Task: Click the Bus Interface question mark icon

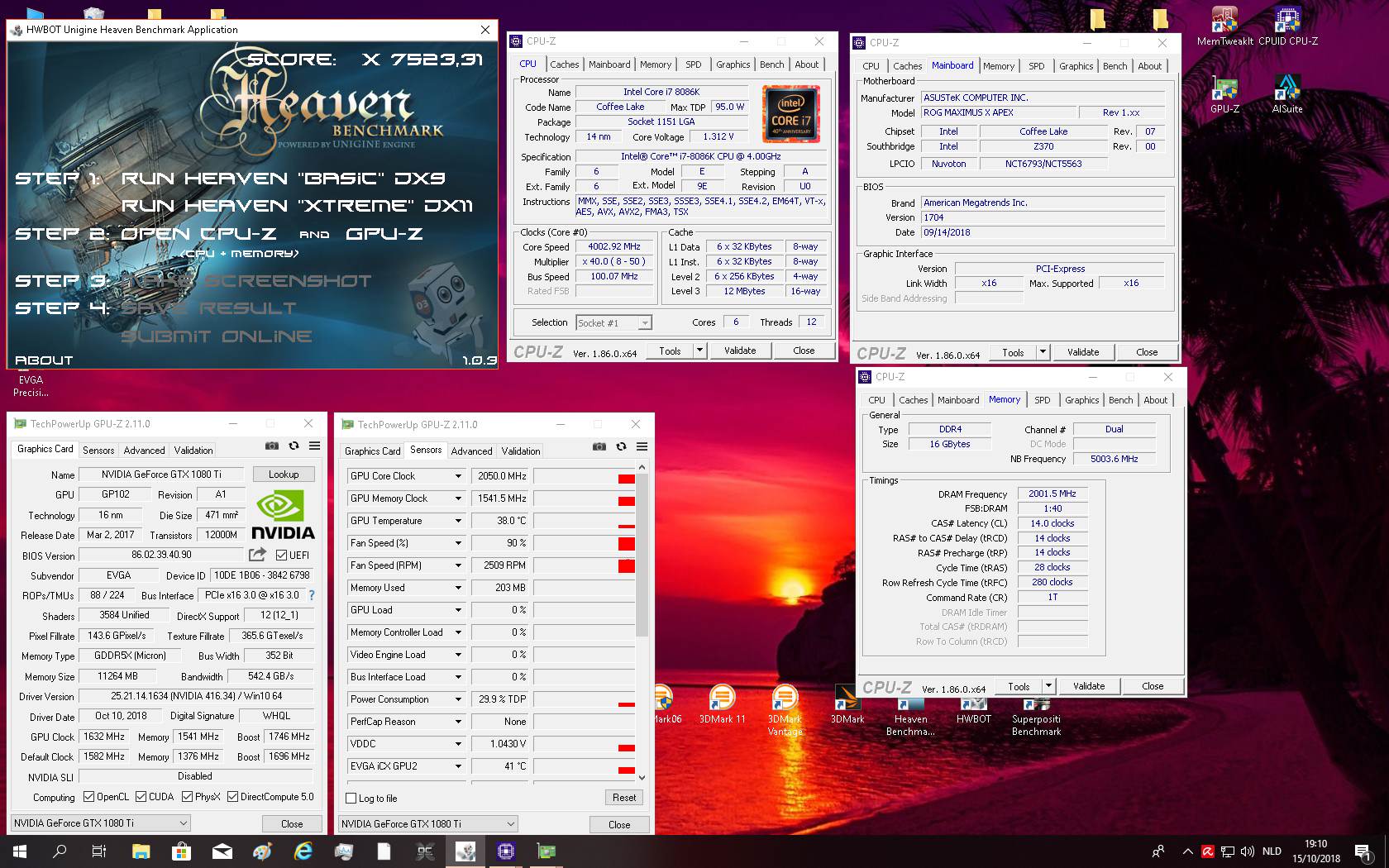Action: (x=312, y=595)
